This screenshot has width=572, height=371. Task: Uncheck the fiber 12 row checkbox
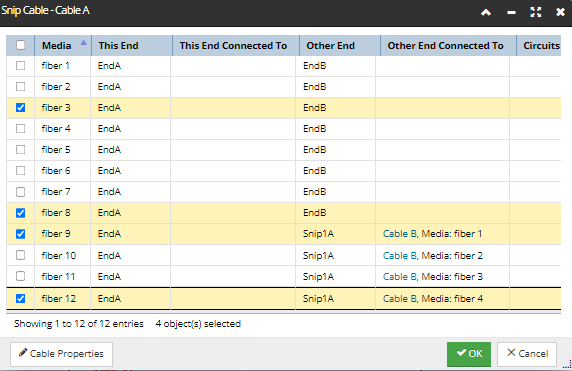pos(20,298)
